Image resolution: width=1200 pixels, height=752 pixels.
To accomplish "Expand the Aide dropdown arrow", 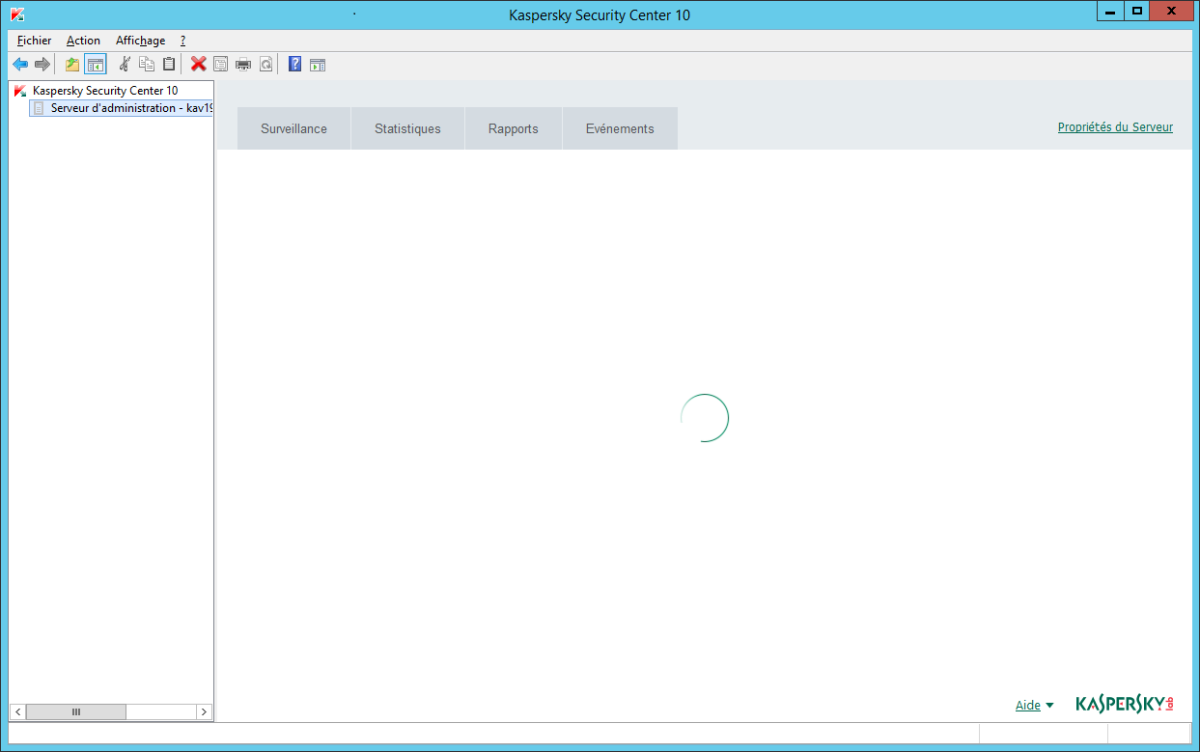I will tap(1050, 706).
